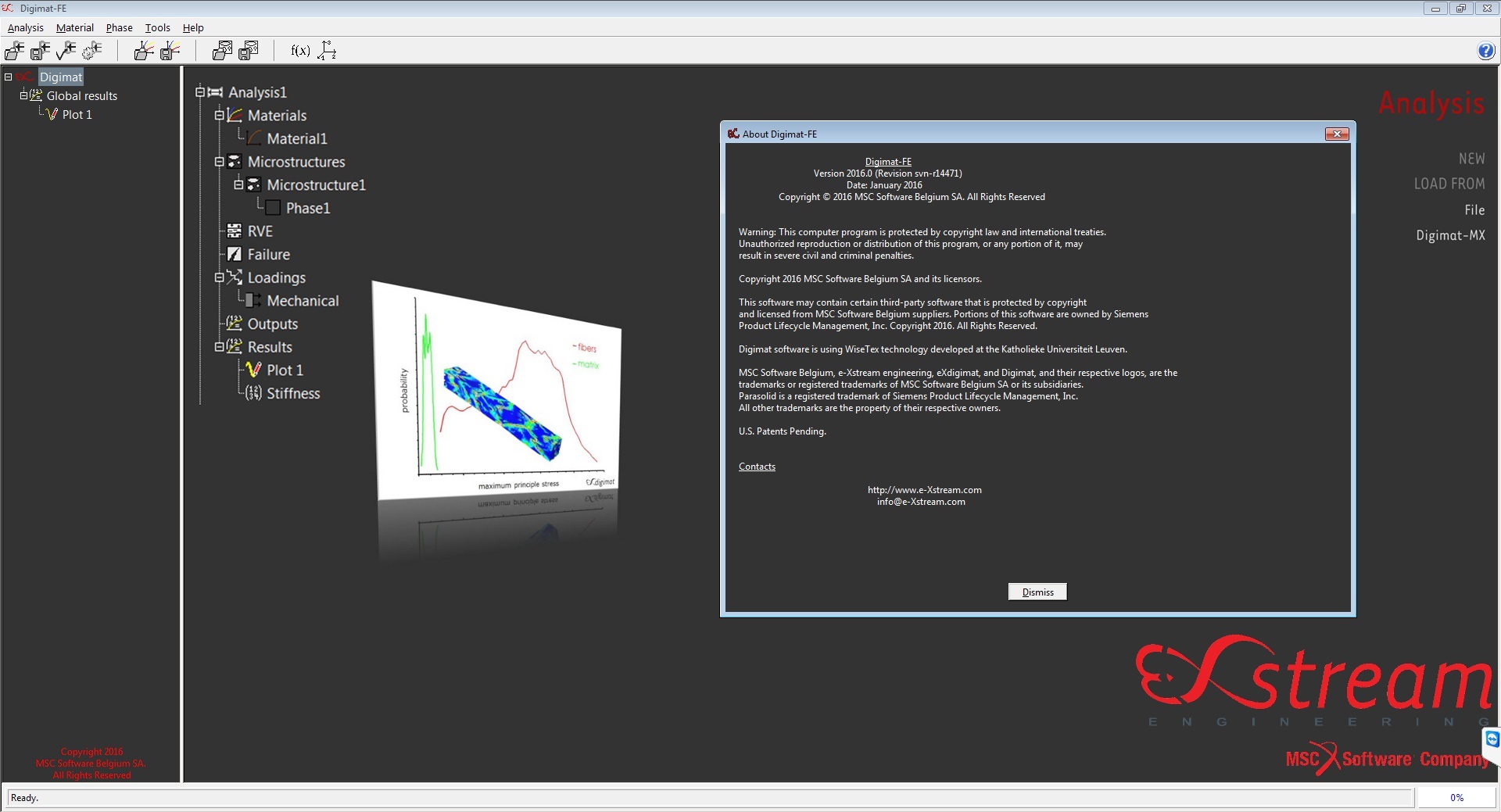Click the save analysis toolbar icon
This screenshot has height=812, width=1501.
click(40, 51)
